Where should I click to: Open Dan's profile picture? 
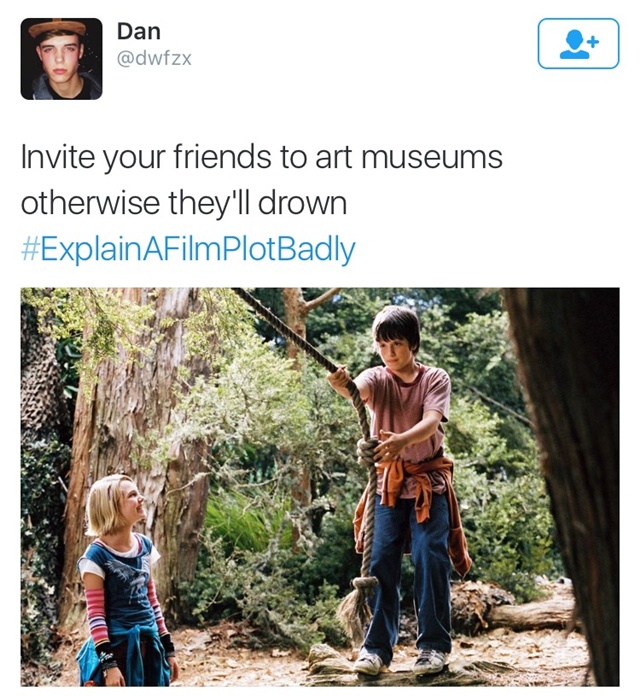(61, 59)
